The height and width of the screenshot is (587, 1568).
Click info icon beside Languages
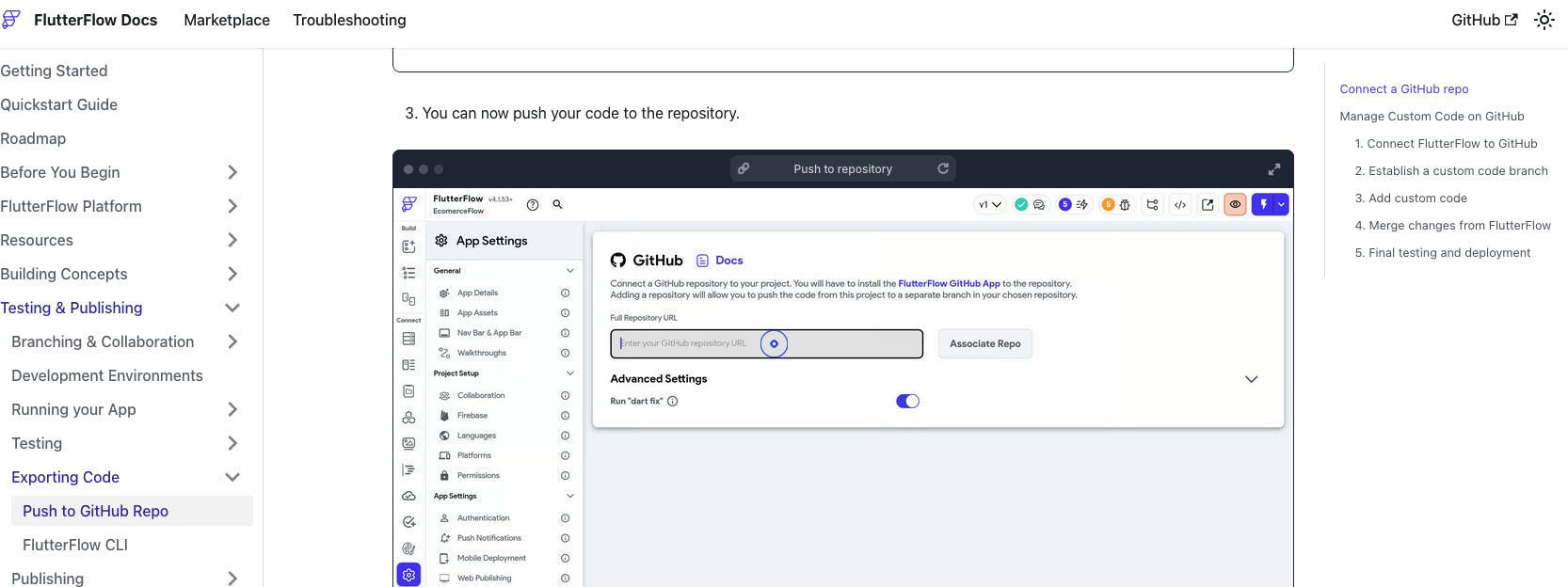565,436
